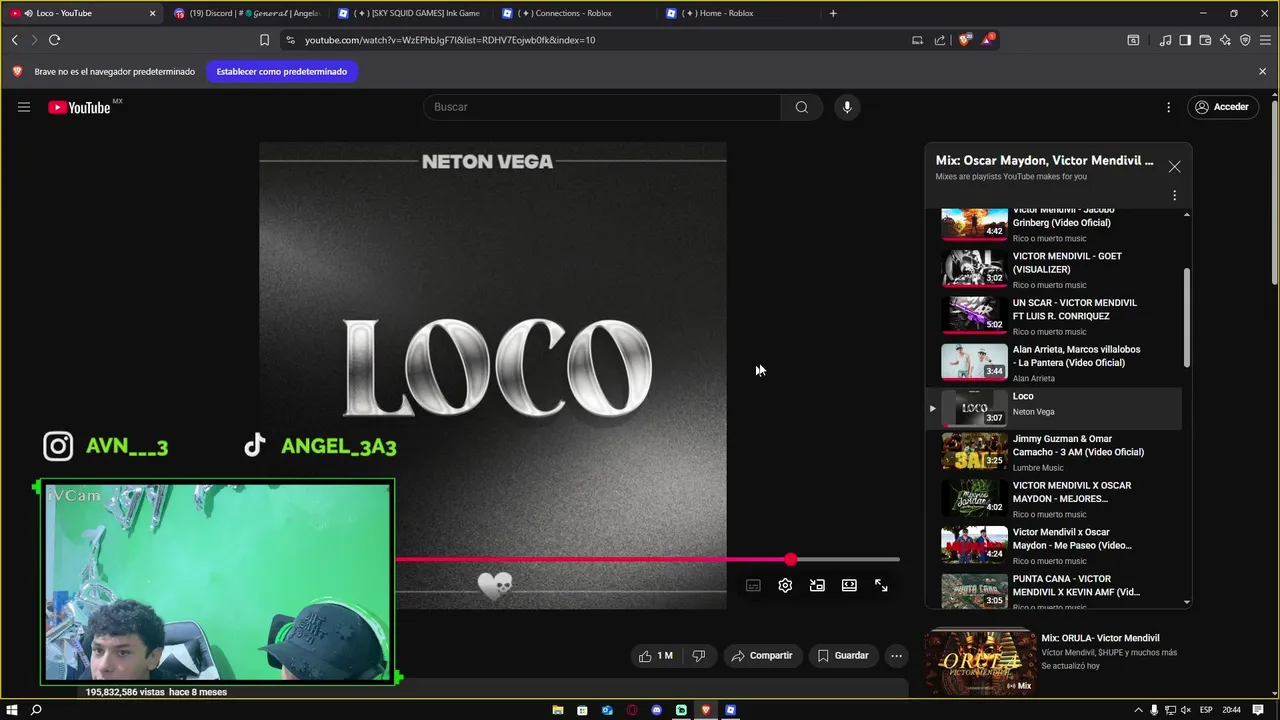Viewport: 1280px width, 720px height.
Task: Click the Guardar save button
Action: coord(843,656)
